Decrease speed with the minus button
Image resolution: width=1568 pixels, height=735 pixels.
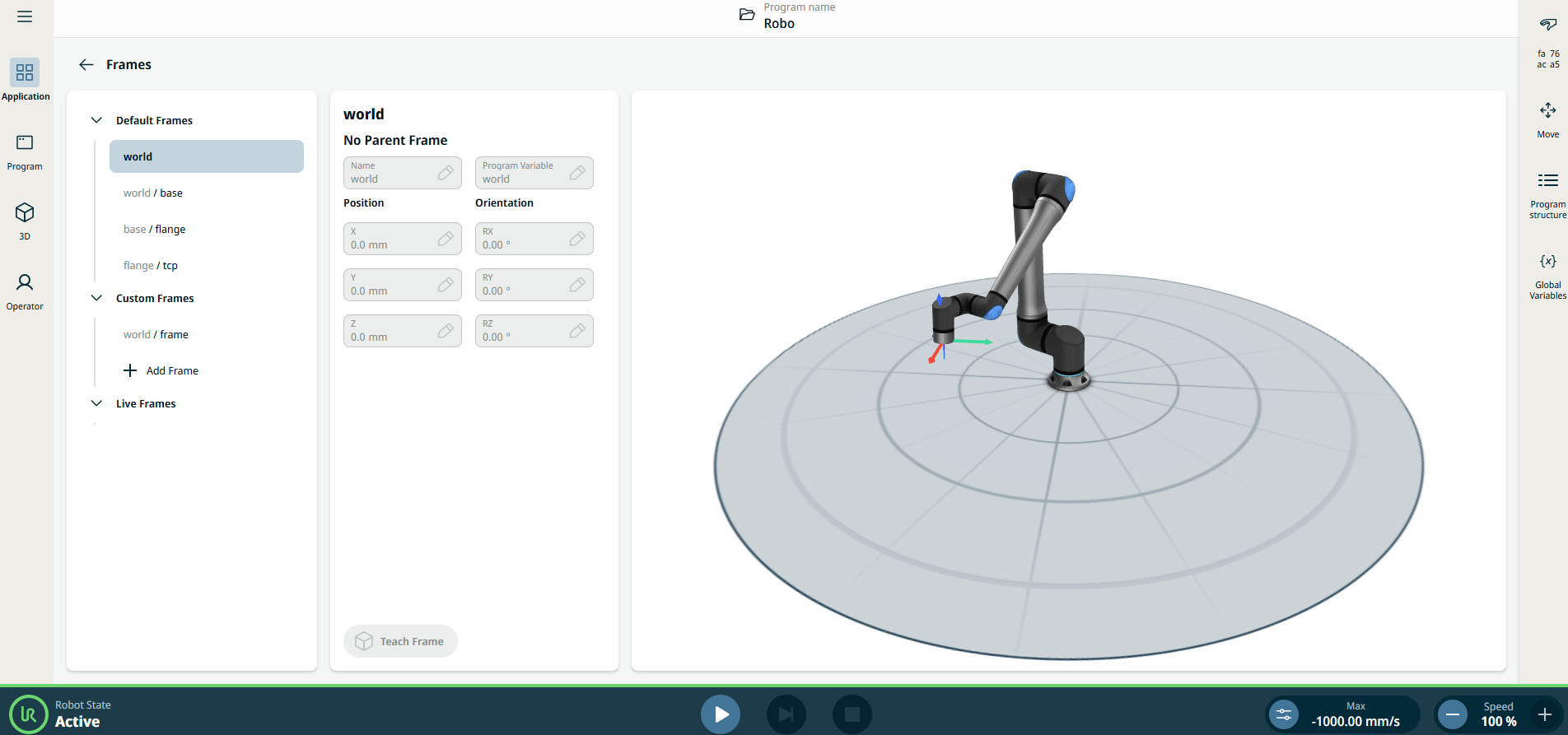tap(1454, 714)
